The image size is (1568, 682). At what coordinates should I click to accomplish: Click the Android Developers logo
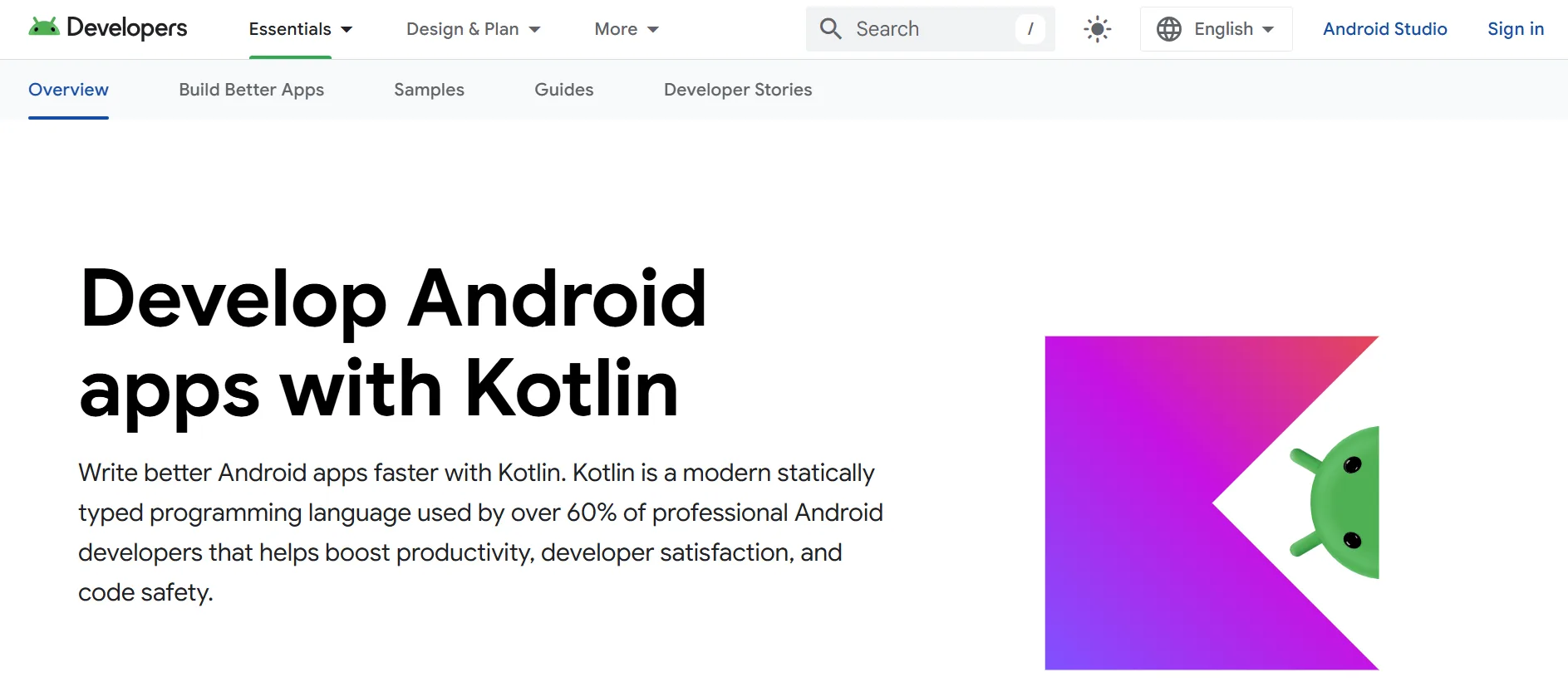[x=108, y=28]
